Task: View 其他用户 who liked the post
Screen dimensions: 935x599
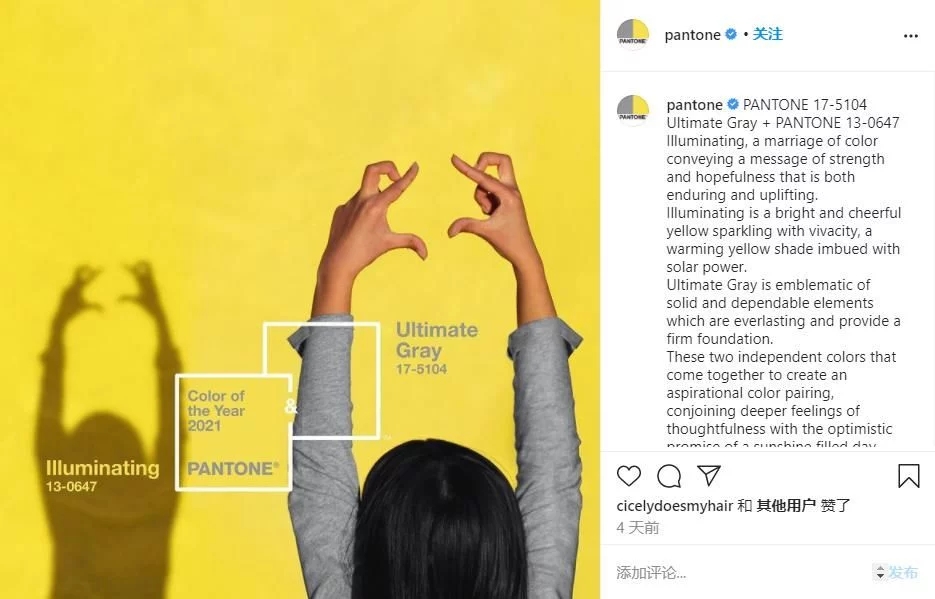Action: 786,506
